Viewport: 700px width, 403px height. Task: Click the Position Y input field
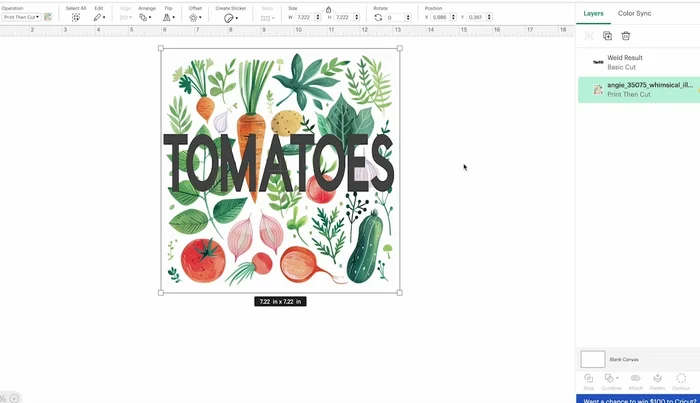click(x=476, y=17)
